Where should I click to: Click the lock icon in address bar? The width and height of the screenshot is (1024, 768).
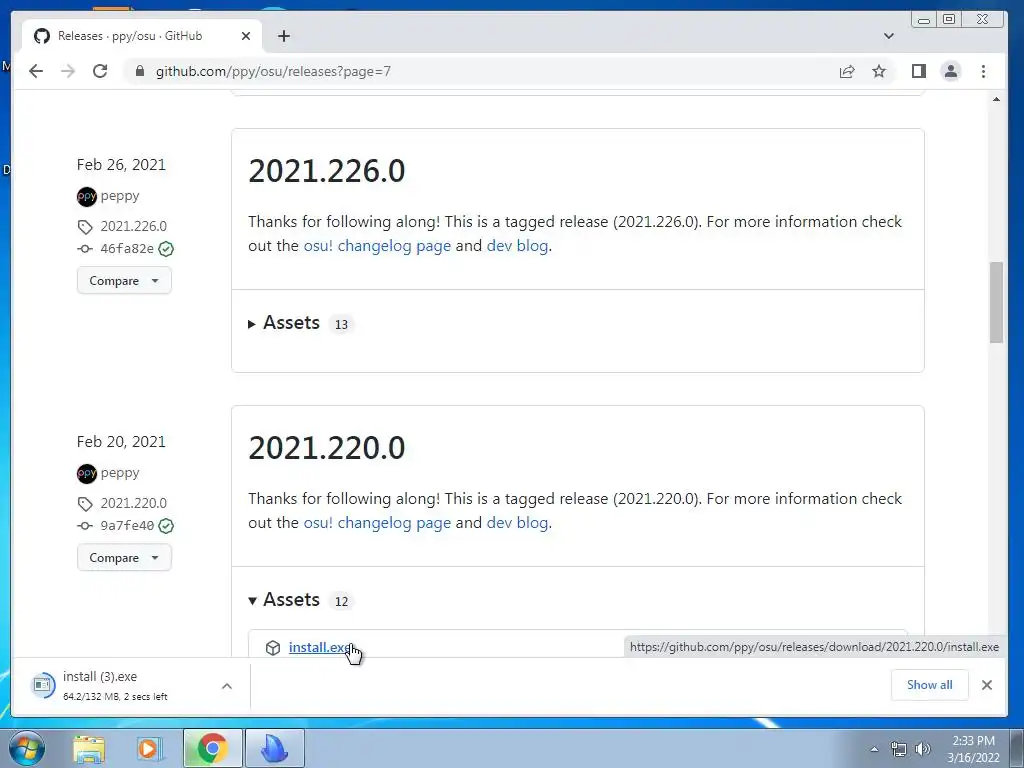click(140, 71)
